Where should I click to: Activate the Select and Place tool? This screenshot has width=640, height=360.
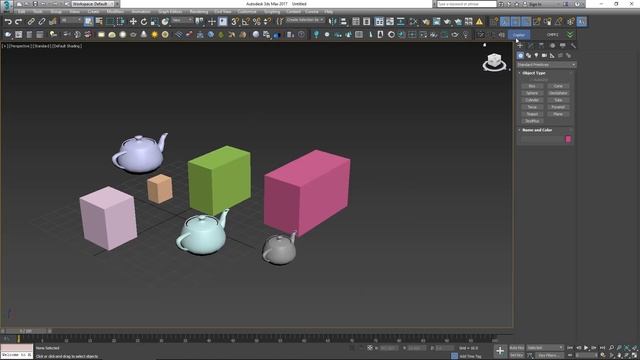click(165, 22)
